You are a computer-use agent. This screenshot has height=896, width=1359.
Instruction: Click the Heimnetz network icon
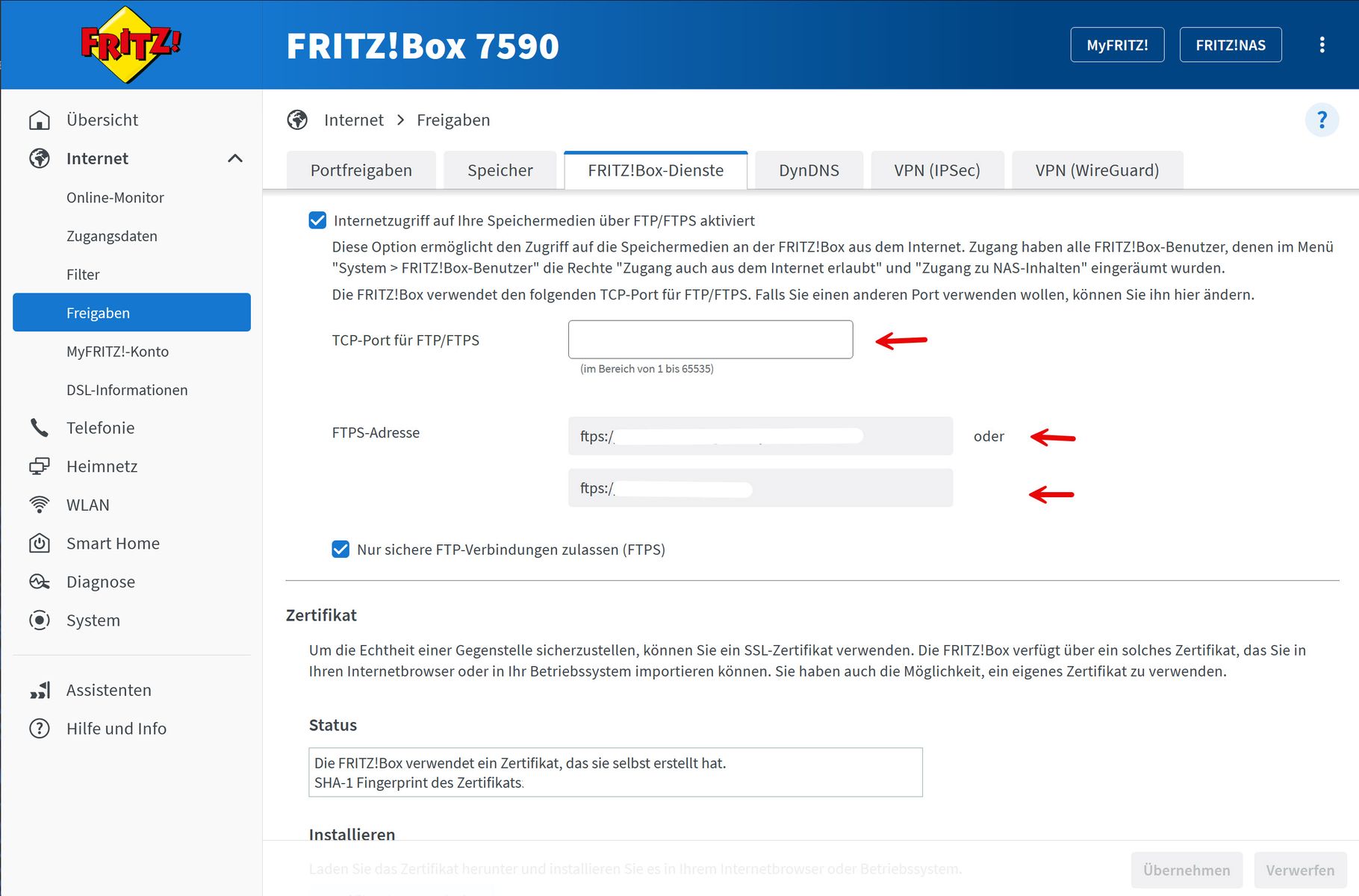click(x=40, y=467)
